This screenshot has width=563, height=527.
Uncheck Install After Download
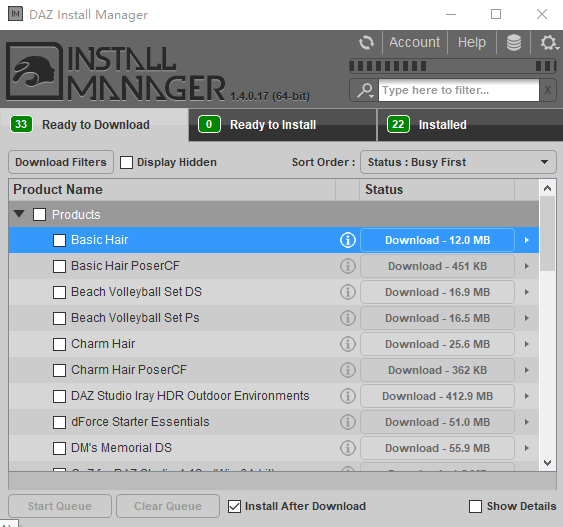[x=234, y=507]
